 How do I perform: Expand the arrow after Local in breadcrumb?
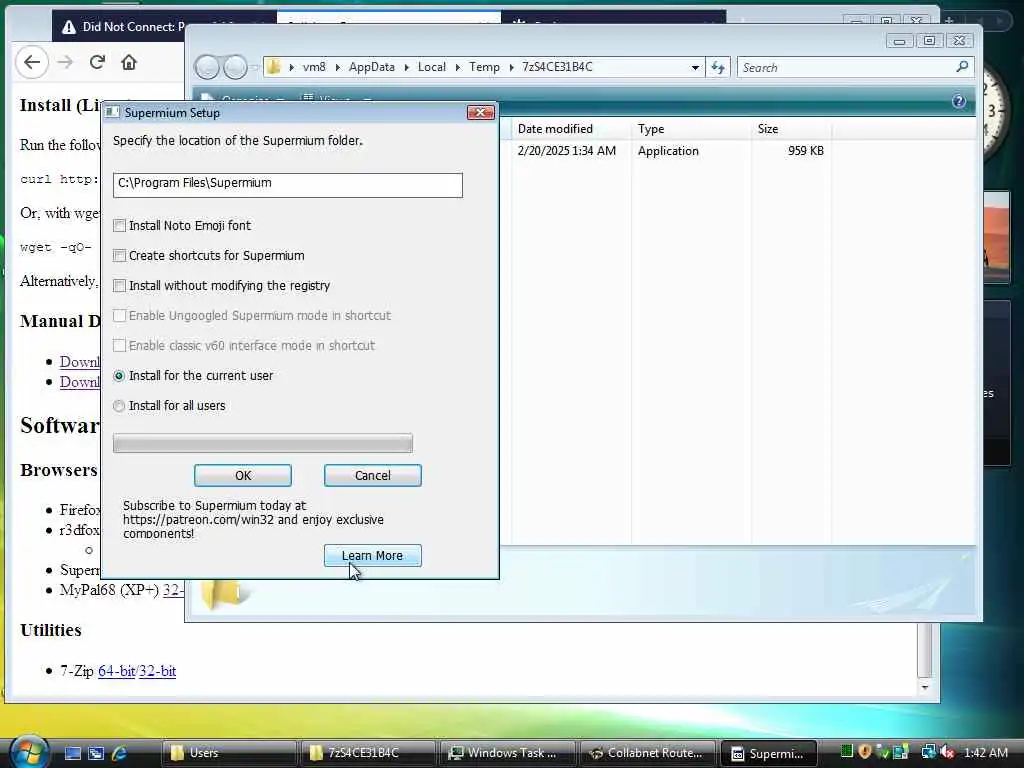click(x=457, y=67)
